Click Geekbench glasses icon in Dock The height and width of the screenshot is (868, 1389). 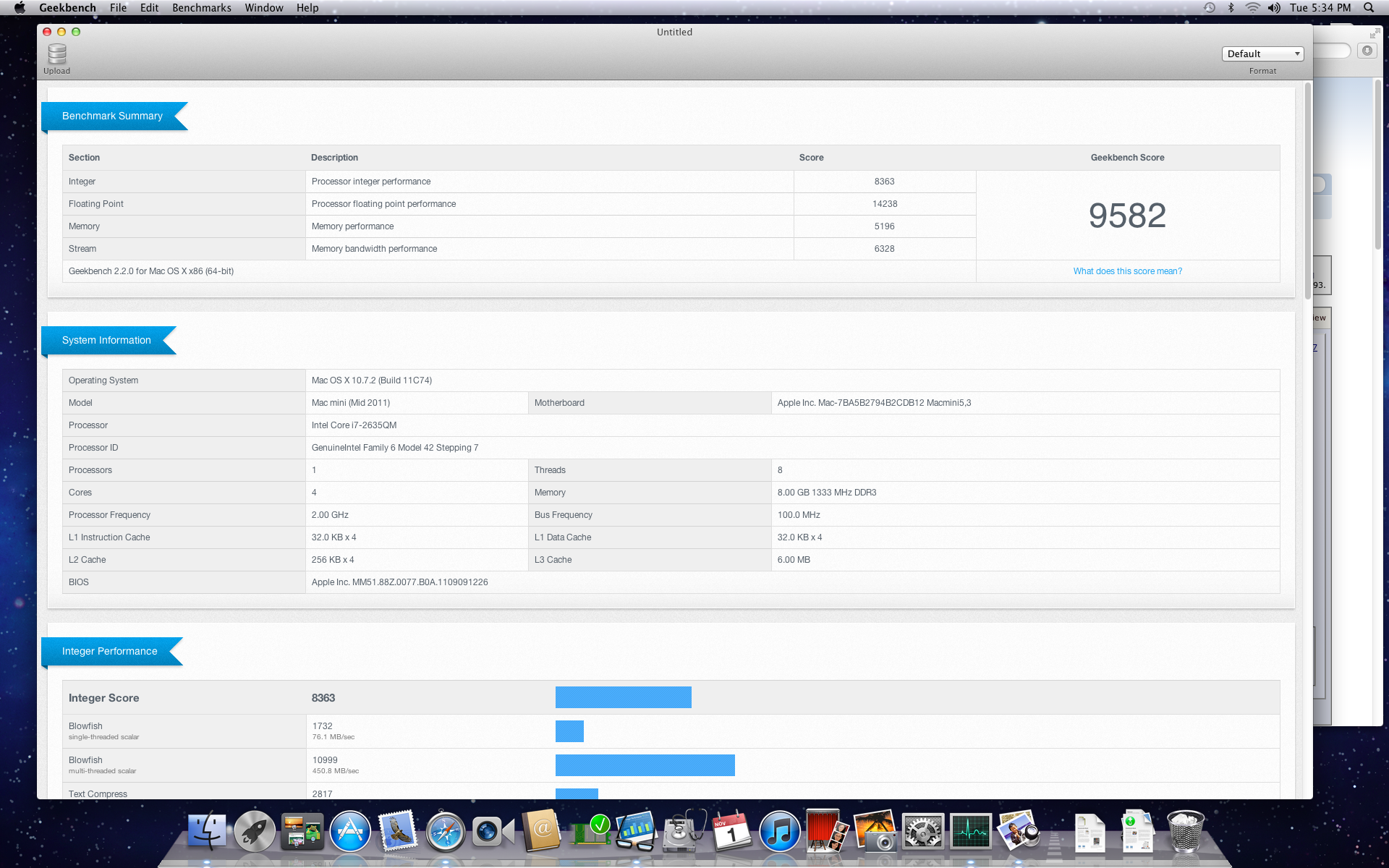[x=637, y=830]
